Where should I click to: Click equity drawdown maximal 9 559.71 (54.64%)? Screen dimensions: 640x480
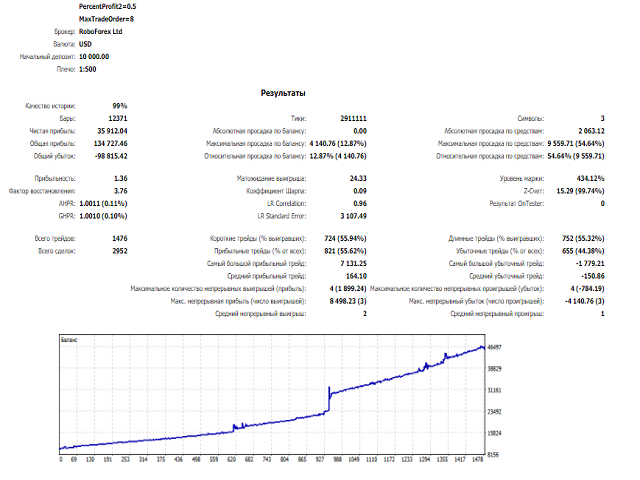[576, 144]
